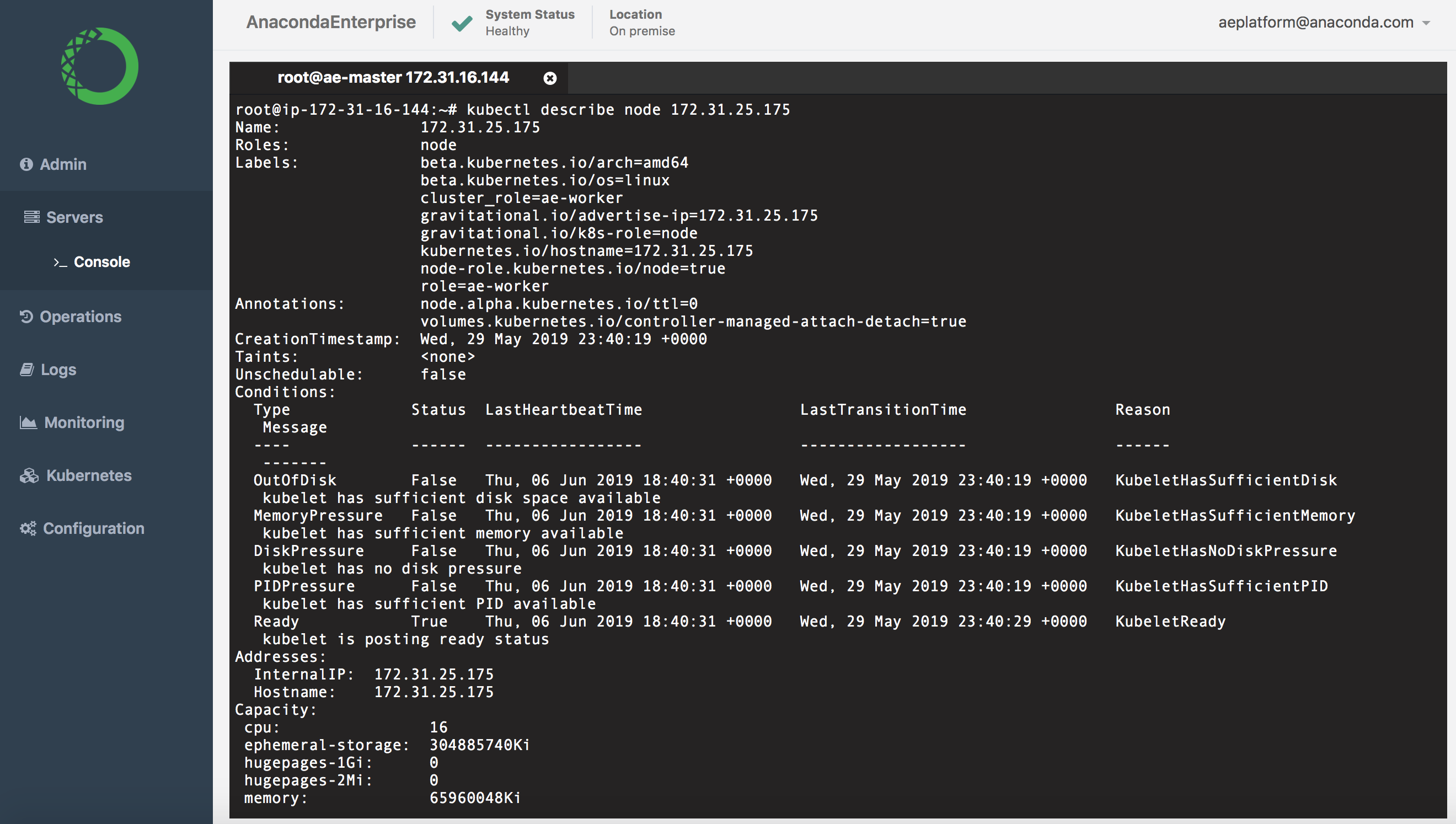Open the aeplatform@anaconda.com user dropdown

click(x=1316, y=23)
